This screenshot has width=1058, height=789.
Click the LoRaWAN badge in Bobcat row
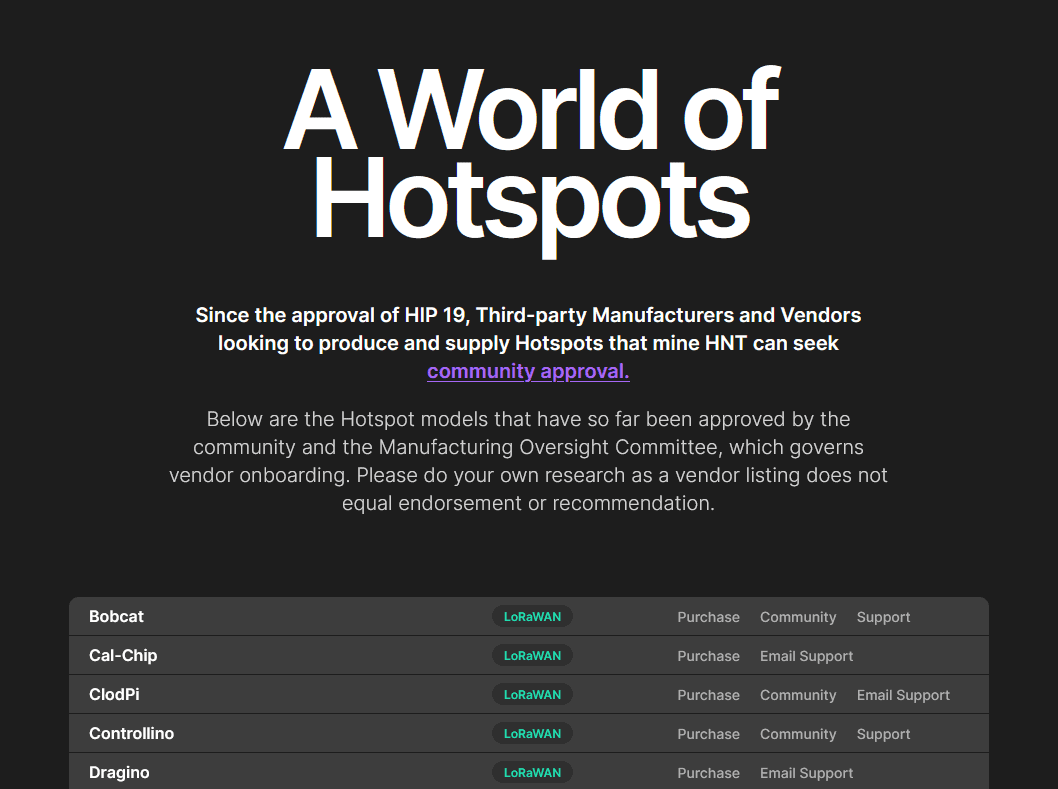pos(532,616)
